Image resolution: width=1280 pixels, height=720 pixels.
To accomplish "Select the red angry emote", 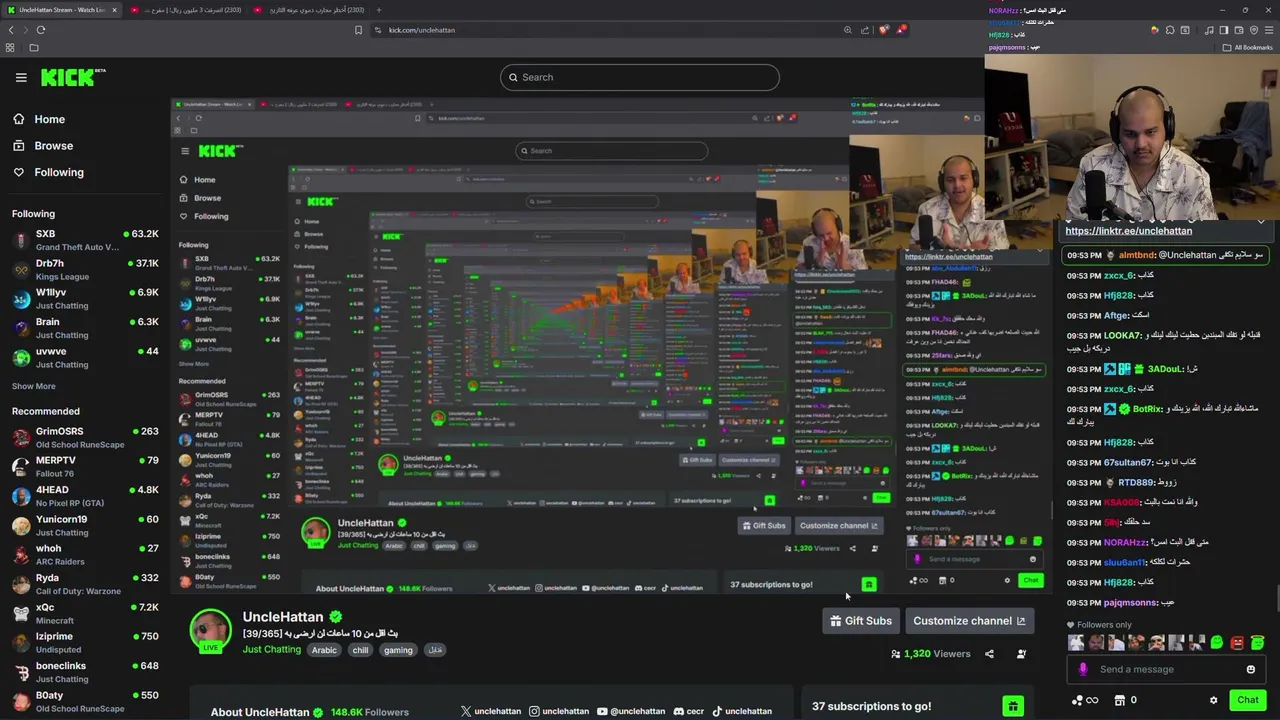I will point(1237,642).
